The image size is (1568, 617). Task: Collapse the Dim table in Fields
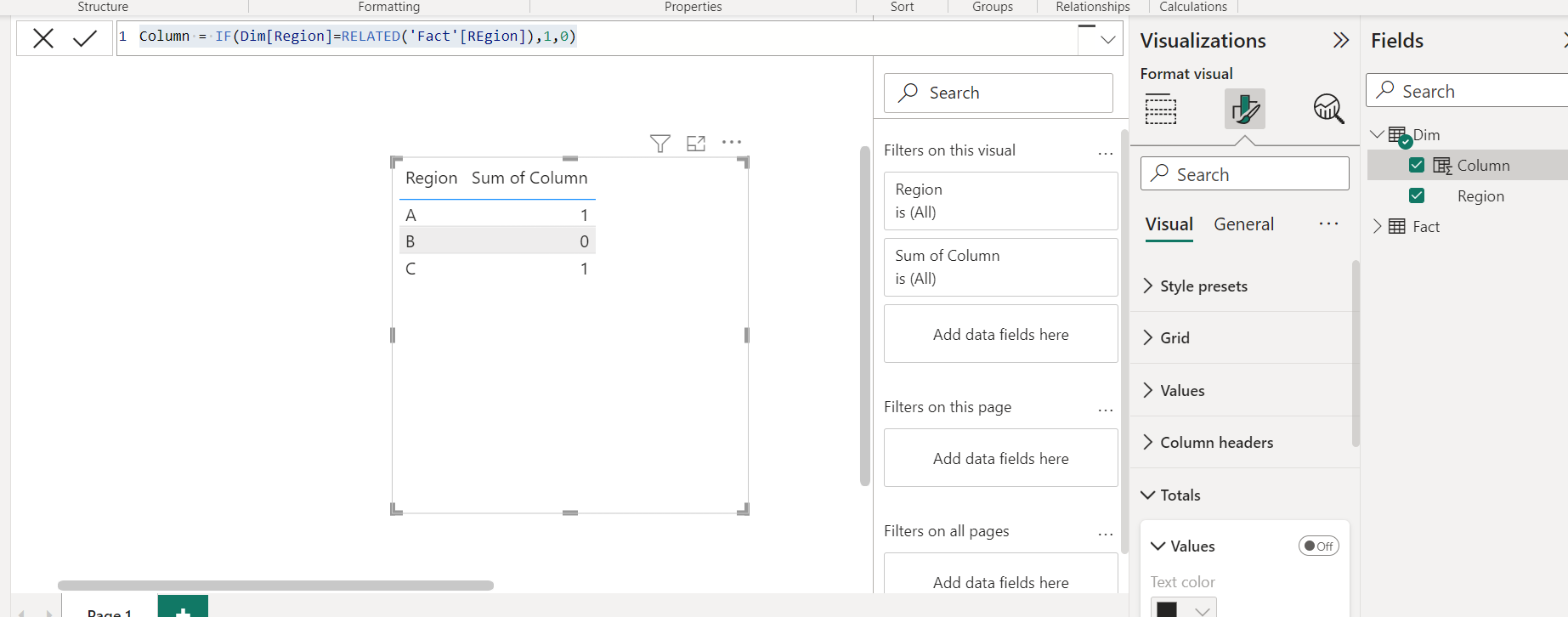point(1378,134)
